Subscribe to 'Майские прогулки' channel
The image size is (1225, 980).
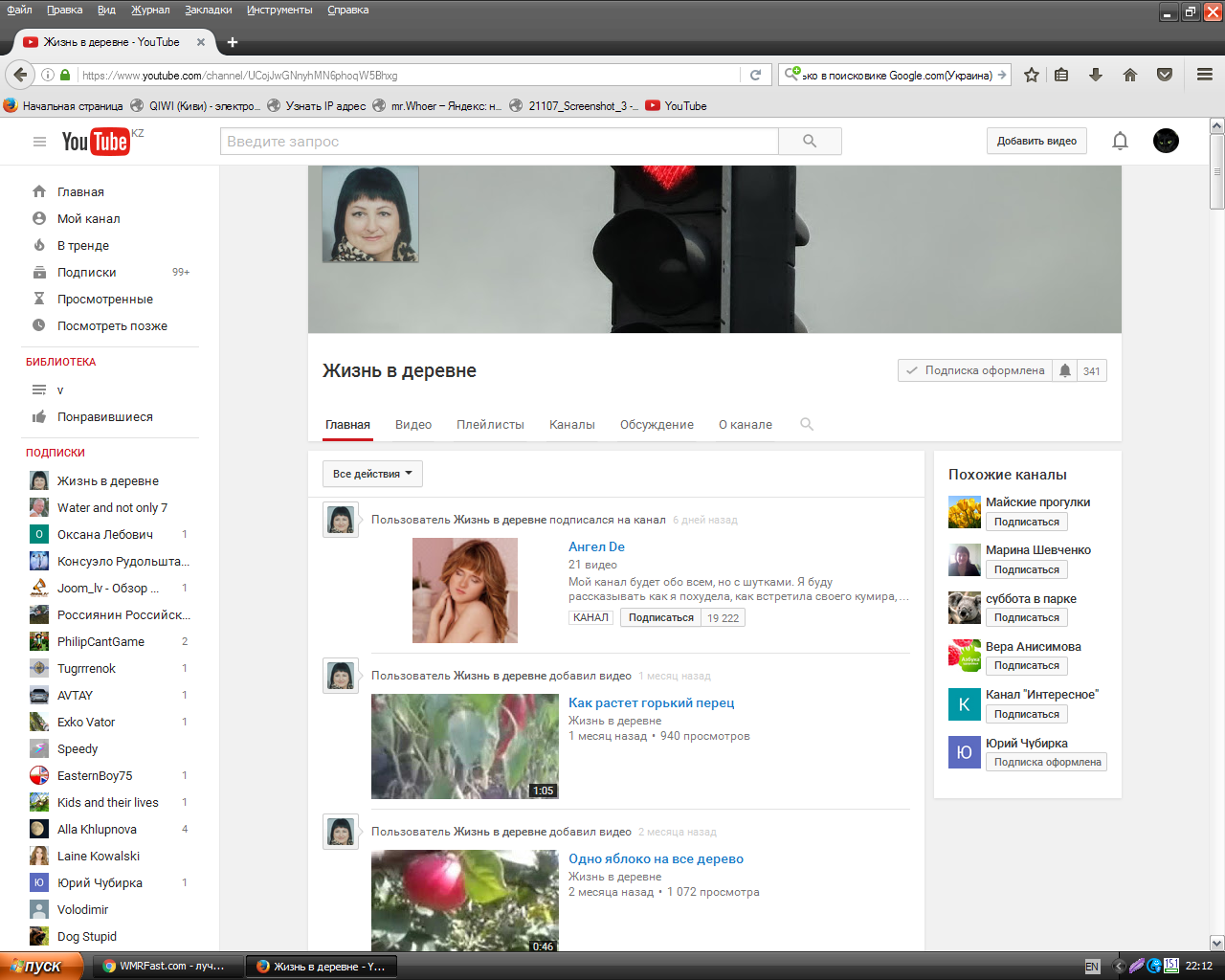(1026, 522)
